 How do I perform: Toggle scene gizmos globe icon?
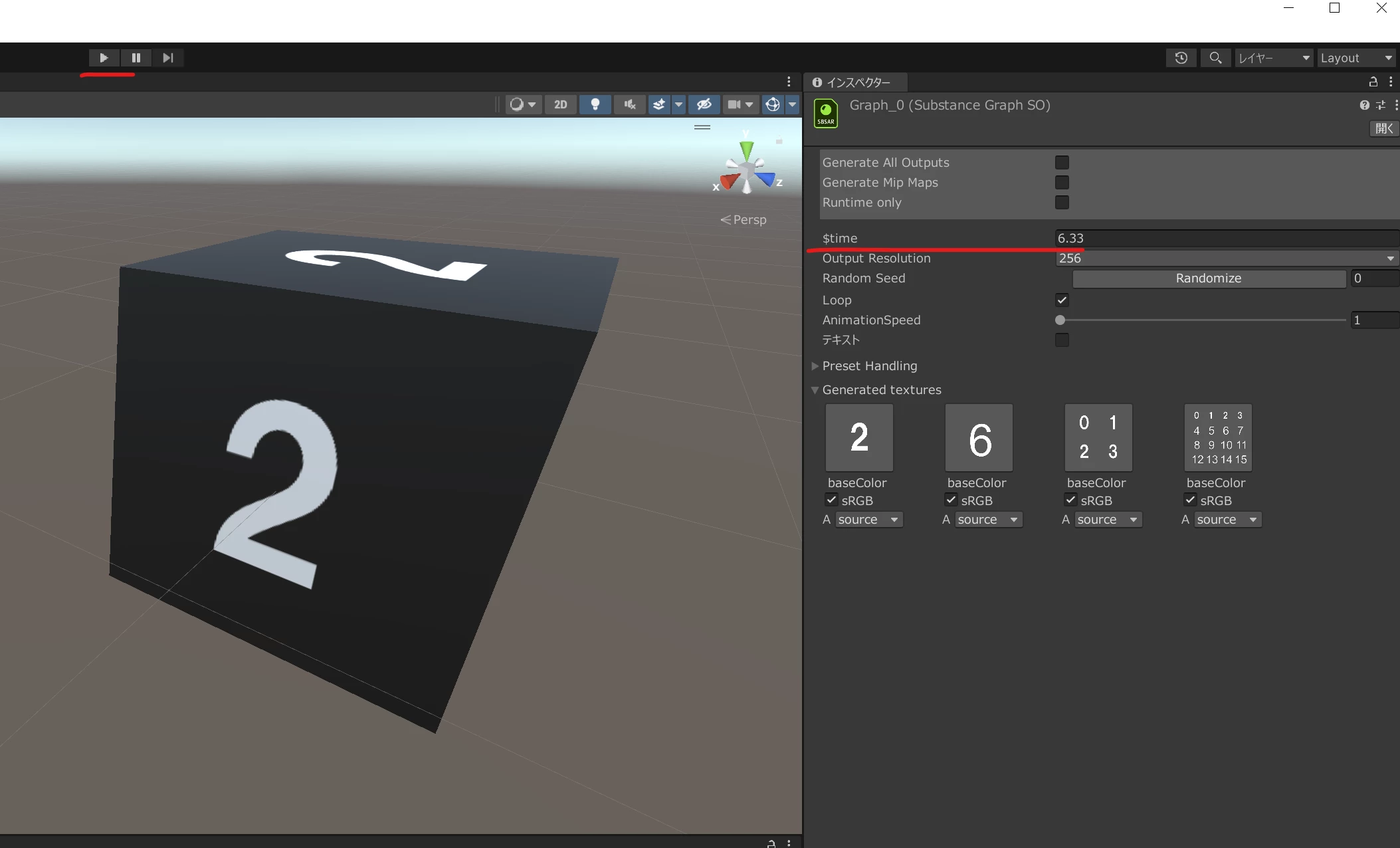pyautogui.click(x=772, y=104)
